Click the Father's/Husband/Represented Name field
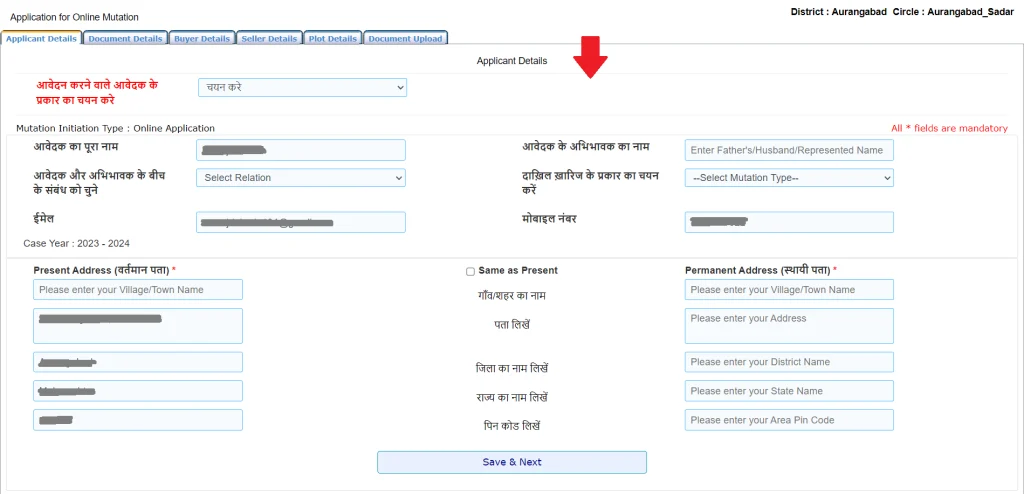 tap(789, 150)
